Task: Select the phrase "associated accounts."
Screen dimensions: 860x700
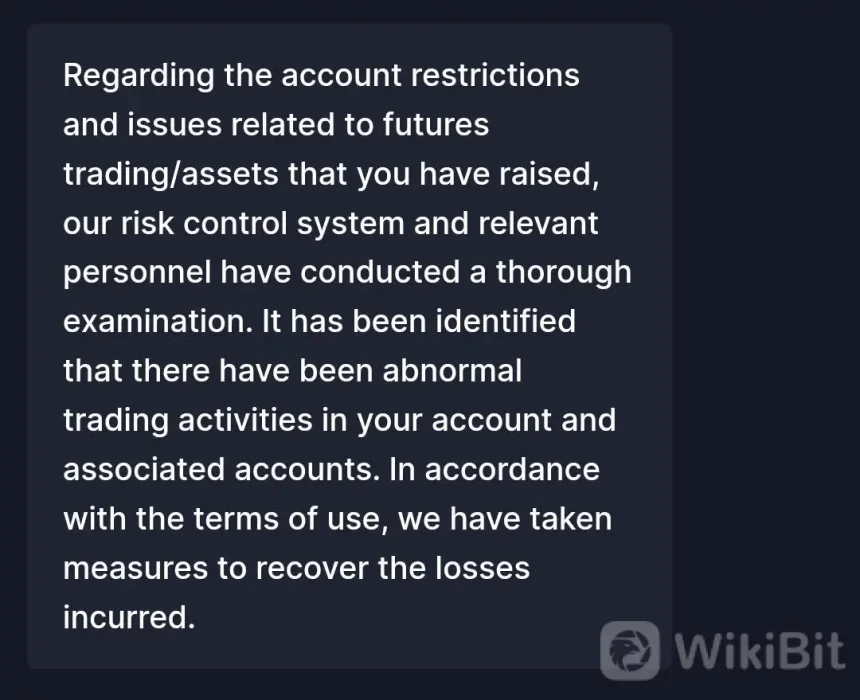Action: pos(222,470)
